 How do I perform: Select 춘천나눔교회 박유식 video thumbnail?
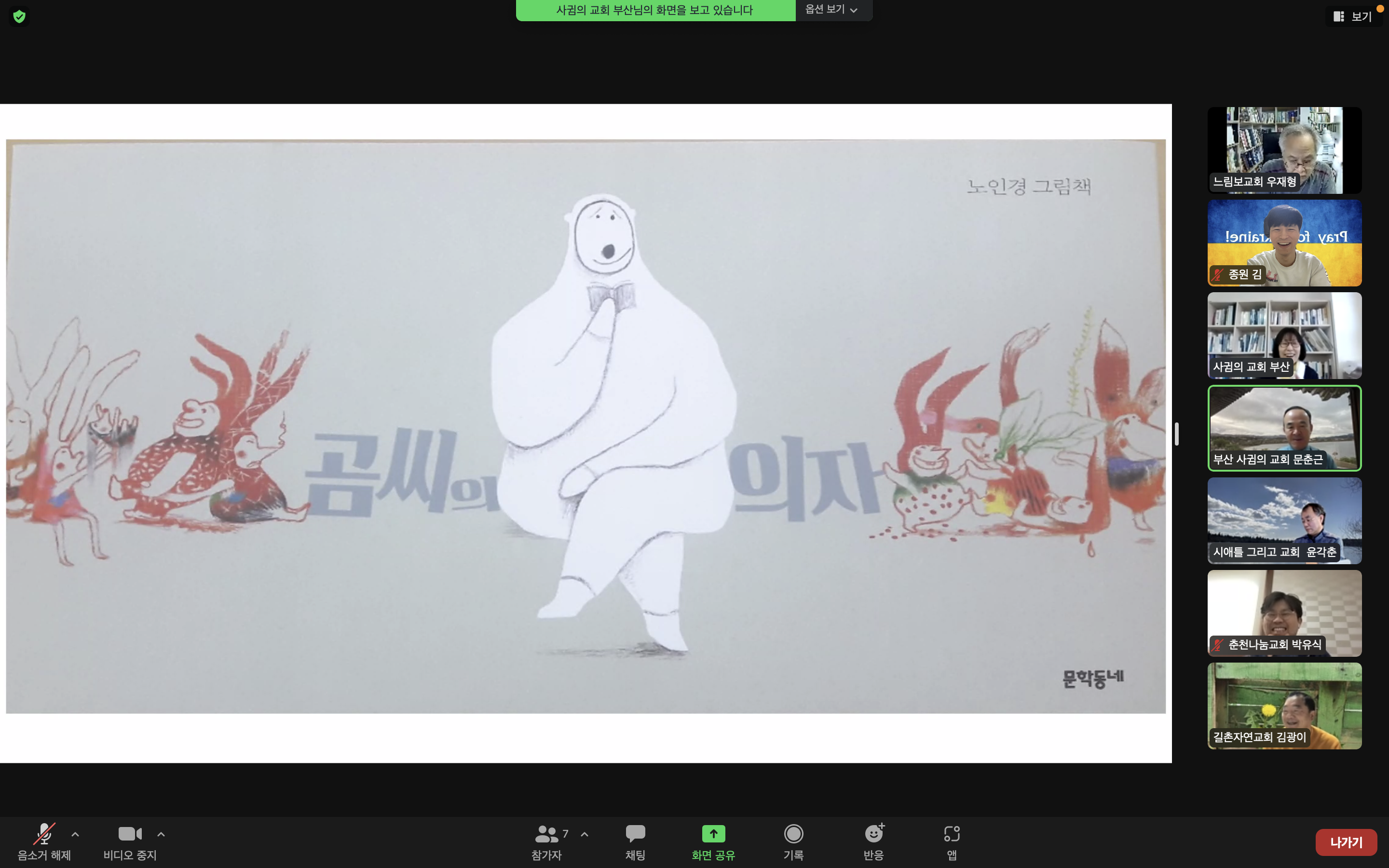[x=1284, y=613]
